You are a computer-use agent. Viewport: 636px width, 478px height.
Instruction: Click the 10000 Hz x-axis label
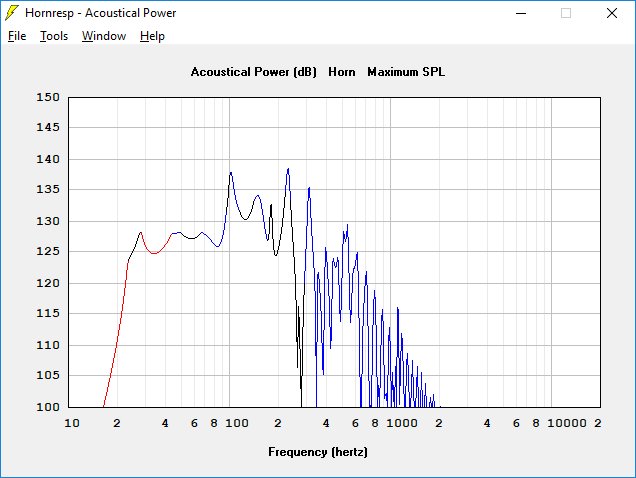(x=567, y=424)
